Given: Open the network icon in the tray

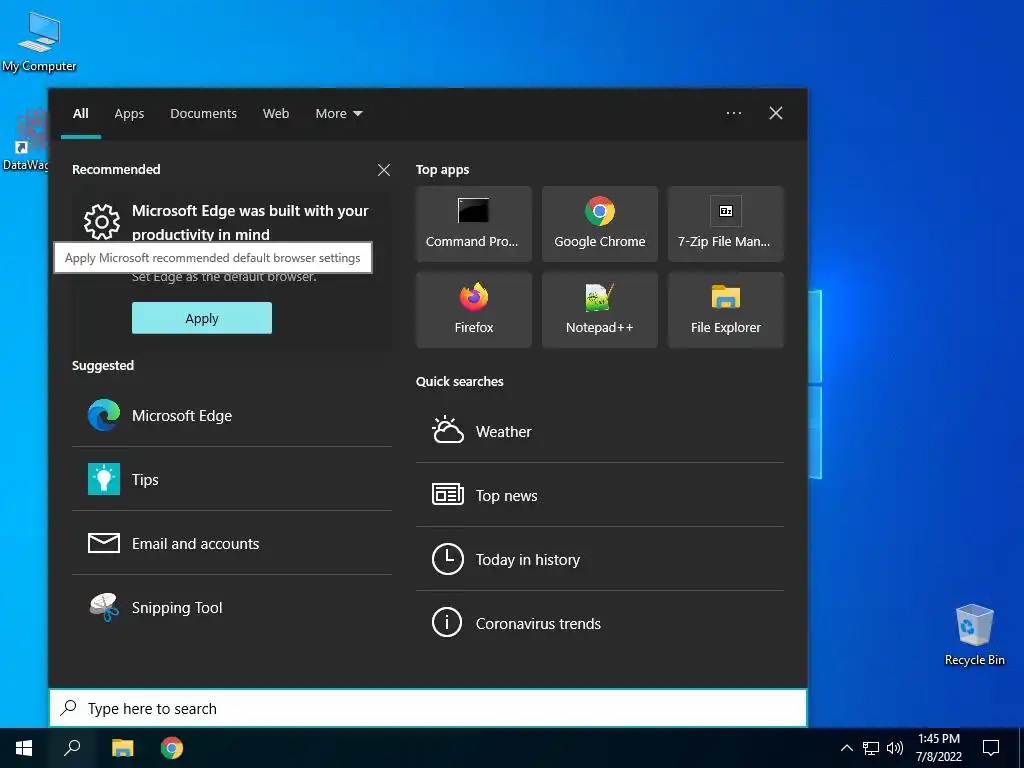Looking at the screenshot, I should pos(871,748).
